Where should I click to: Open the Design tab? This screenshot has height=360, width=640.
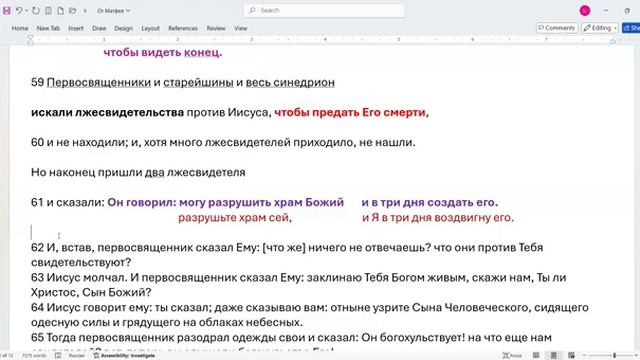[123, 28]
